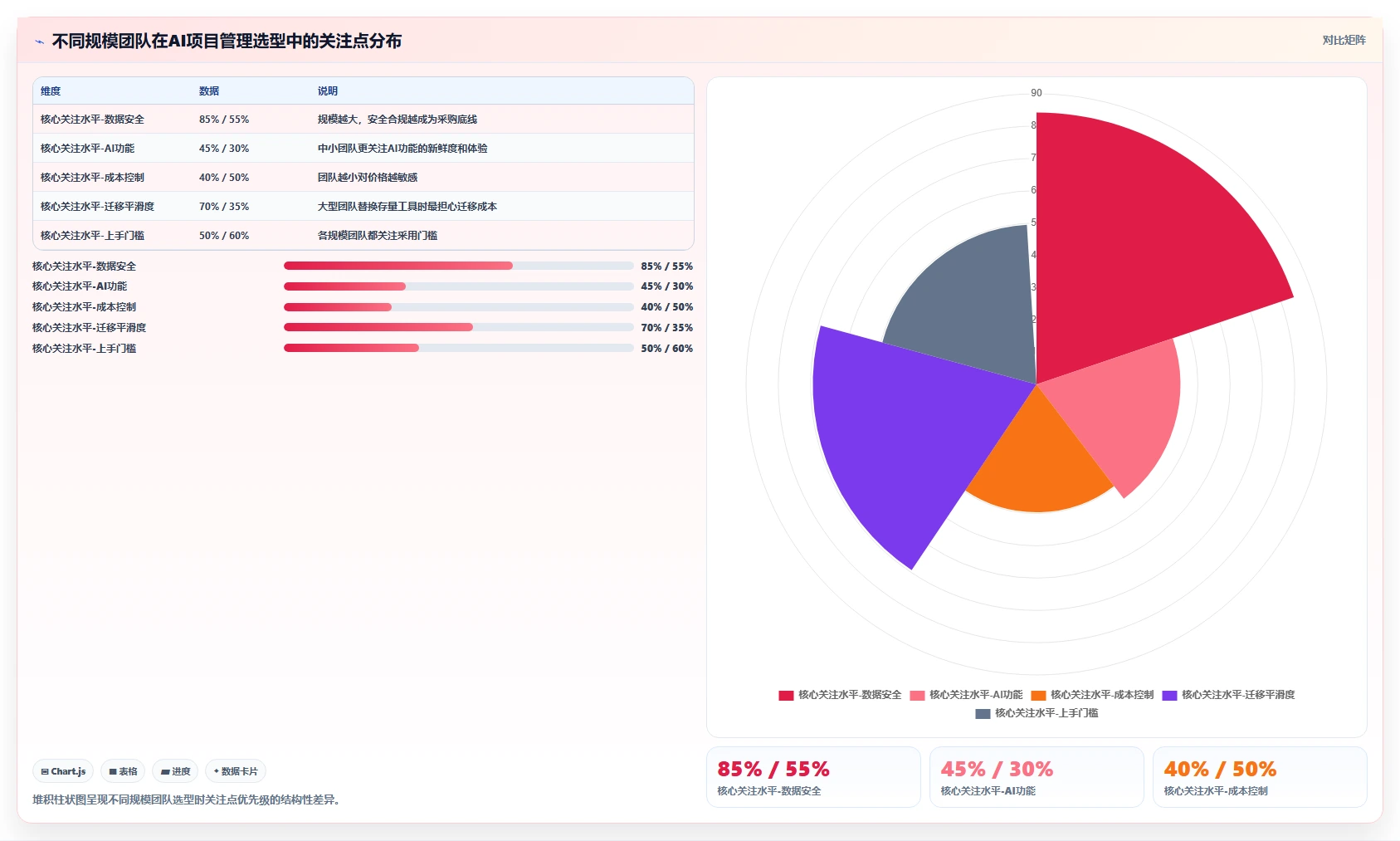This screenshot has width=1400, height=841.
Task: Click the 成本控制 progress bar
Action: pyautogui.click(x=458, y=307)
